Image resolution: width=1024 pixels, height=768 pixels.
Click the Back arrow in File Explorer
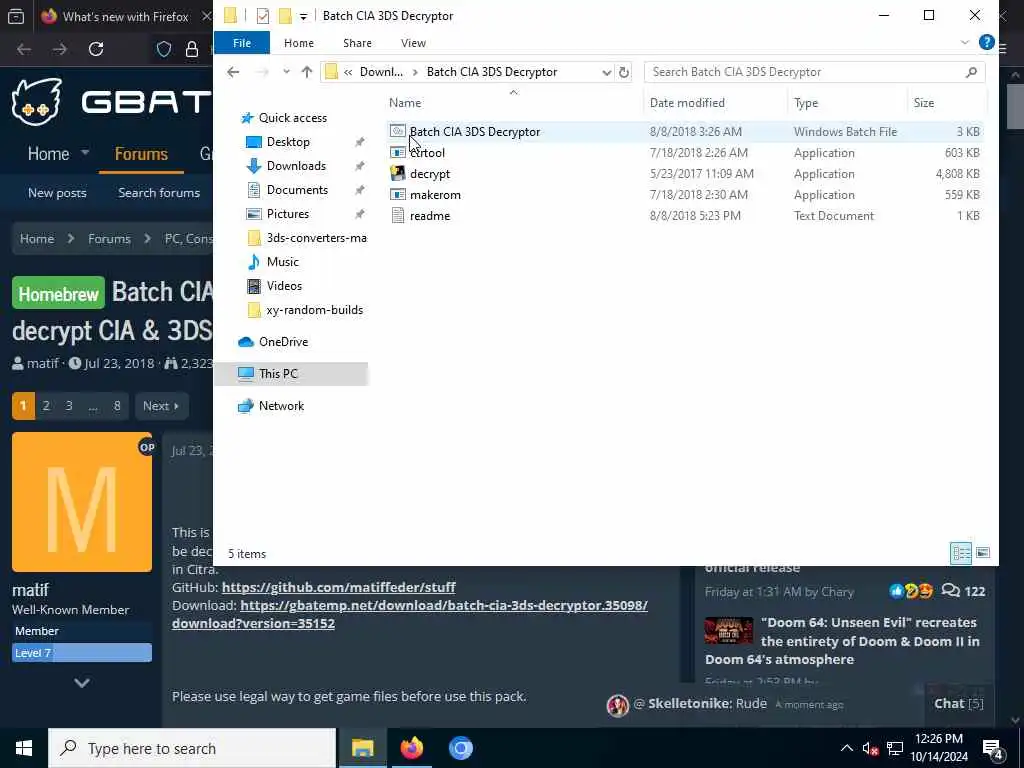click(233, 72)
